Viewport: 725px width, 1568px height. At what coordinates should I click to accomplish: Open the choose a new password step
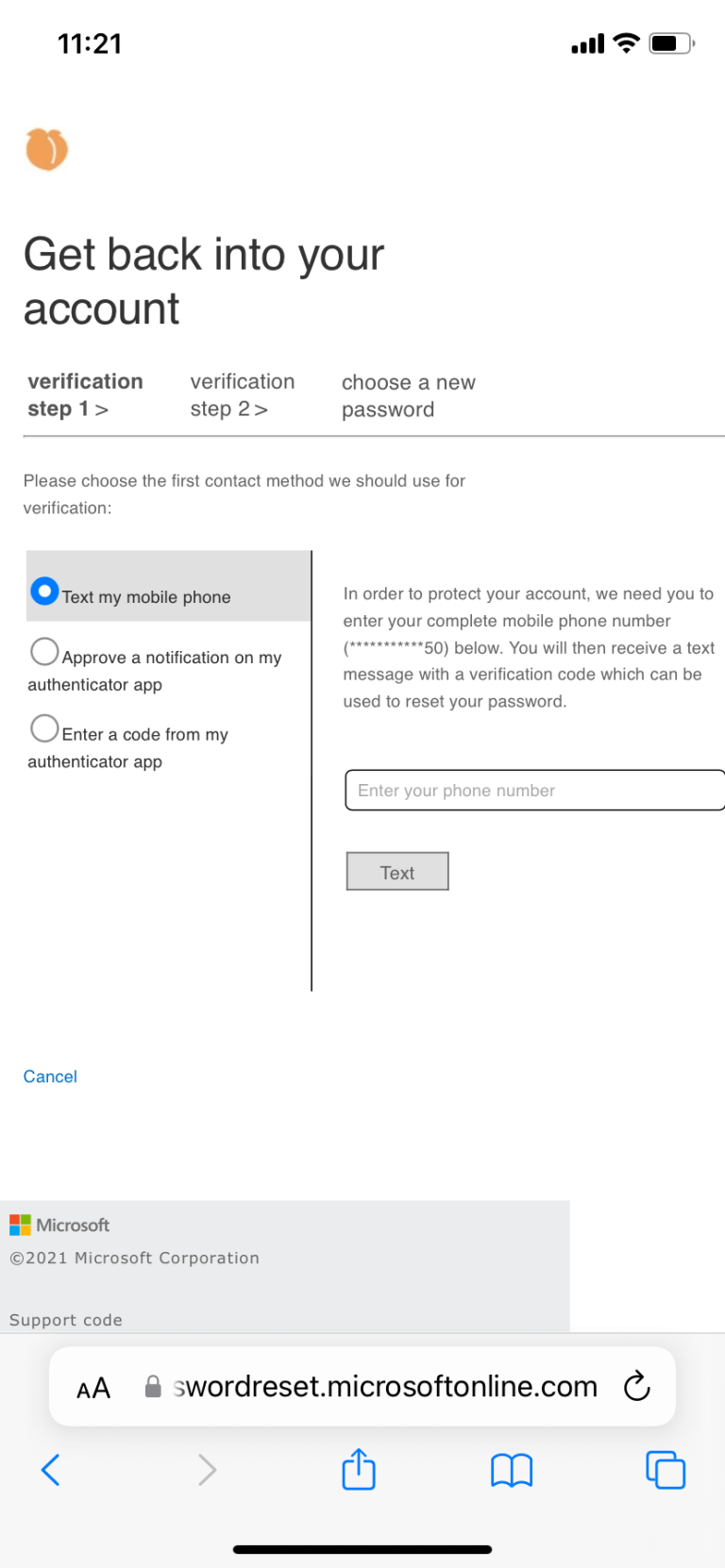click(x=408, y=394)
